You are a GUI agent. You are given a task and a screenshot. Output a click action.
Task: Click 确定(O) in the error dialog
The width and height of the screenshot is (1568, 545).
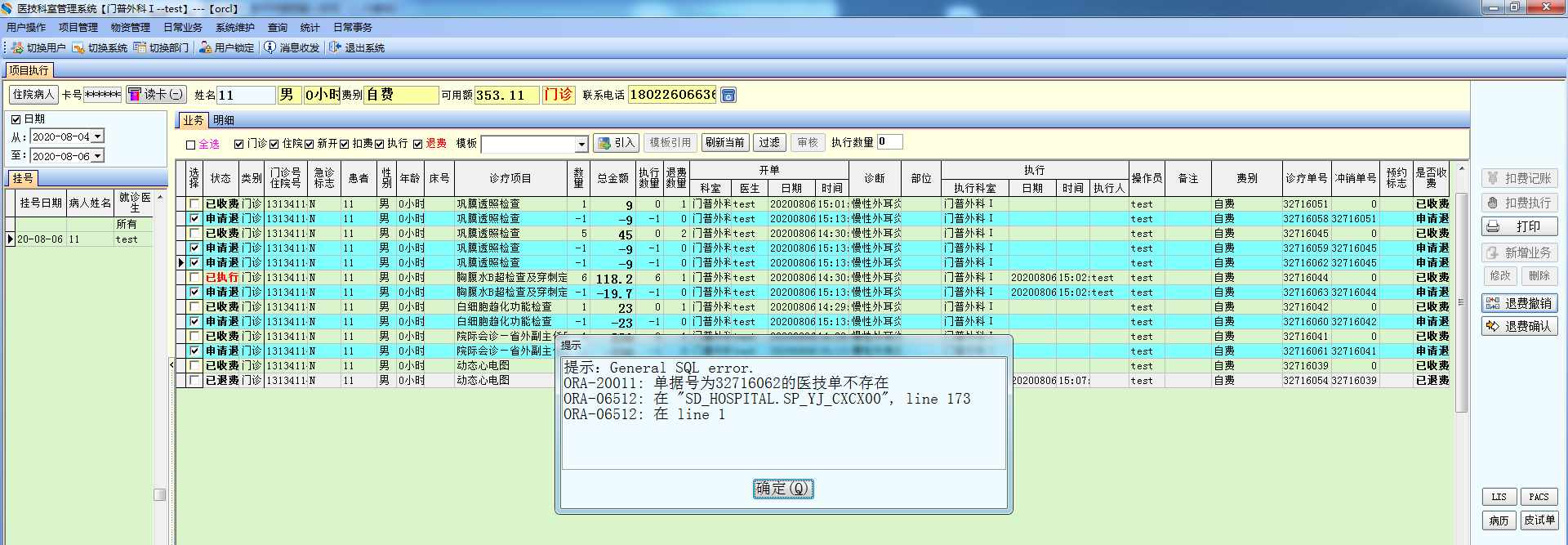(x=782, y=489)
